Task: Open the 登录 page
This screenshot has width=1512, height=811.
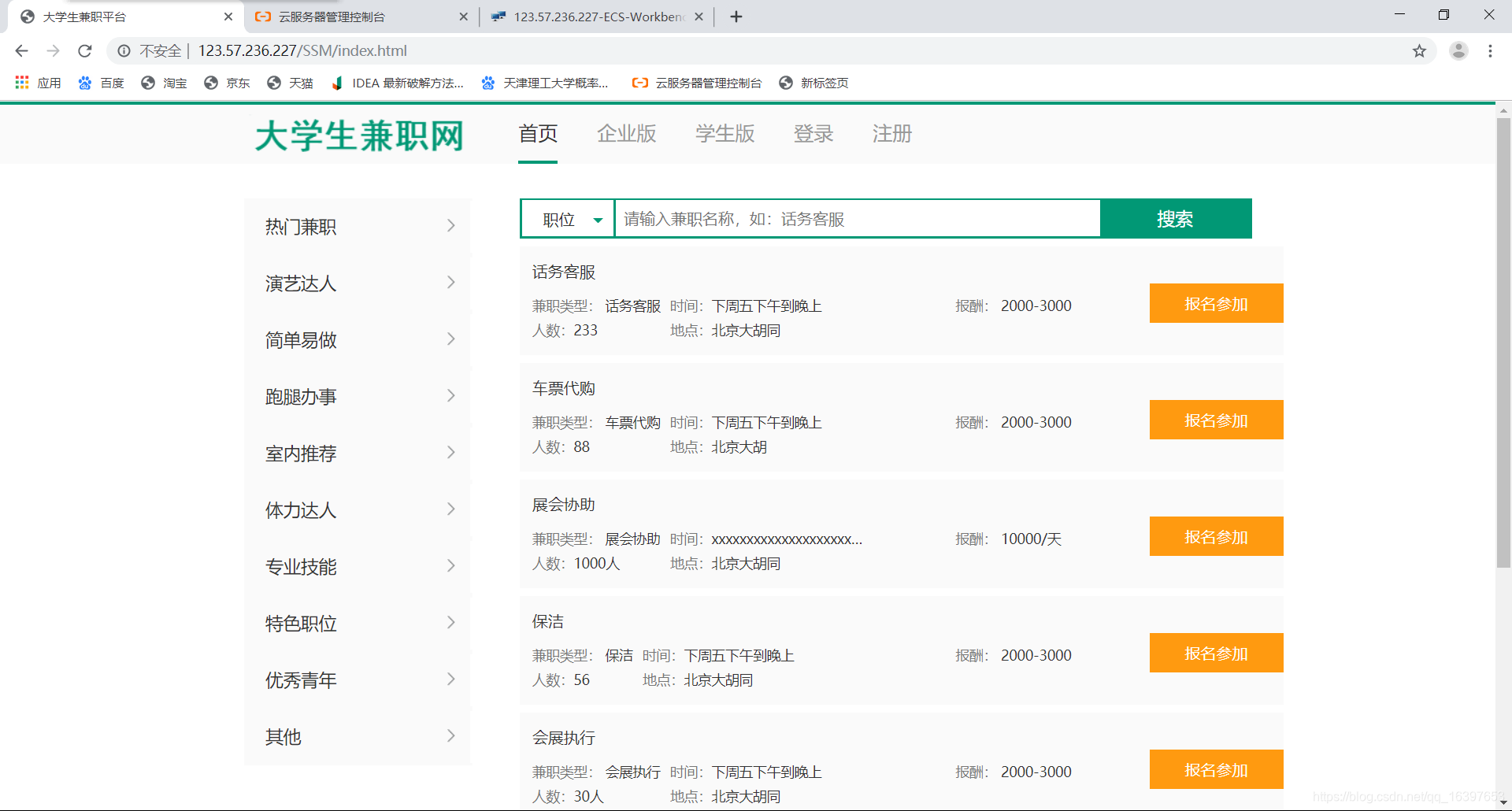Action: pyautogui.click(x=813, y=134)
